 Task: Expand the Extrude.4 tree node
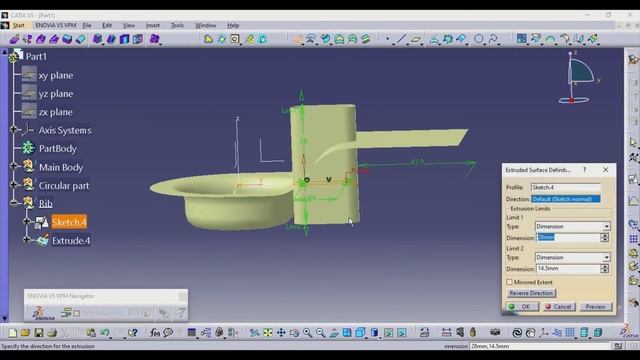pos(26,240)
